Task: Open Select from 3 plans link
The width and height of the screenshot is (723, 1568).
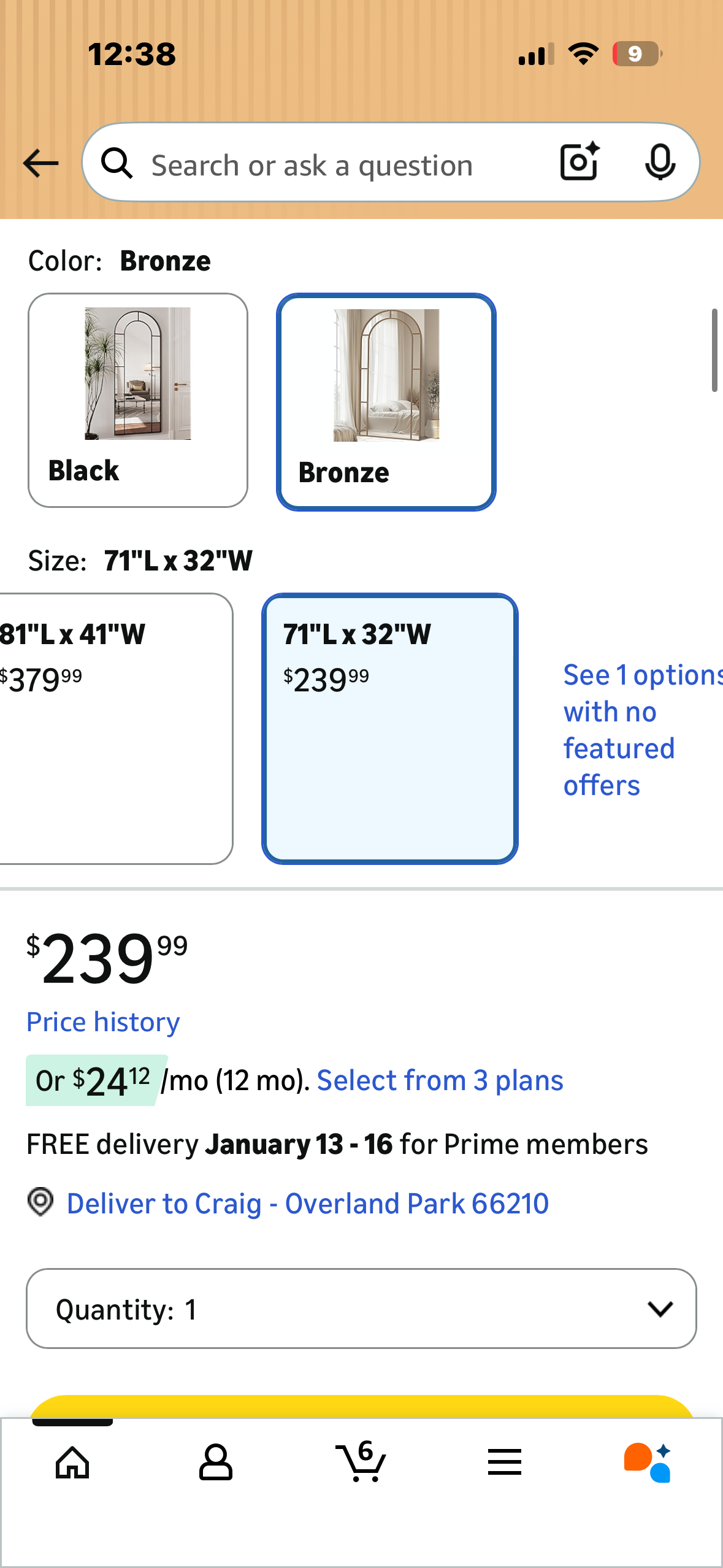Action: point(440,1080)
